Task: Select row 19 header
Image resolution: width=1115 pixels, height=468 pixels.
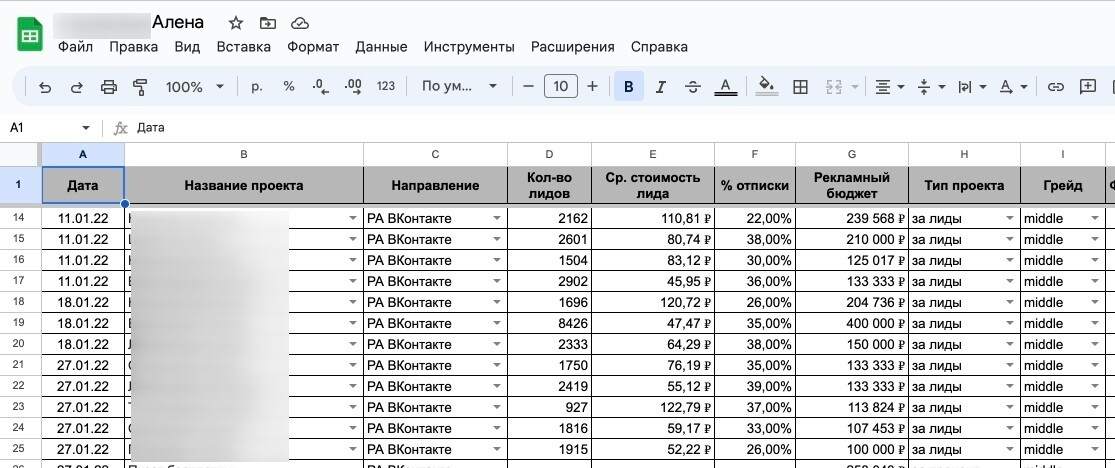Action: click(19, 323)
